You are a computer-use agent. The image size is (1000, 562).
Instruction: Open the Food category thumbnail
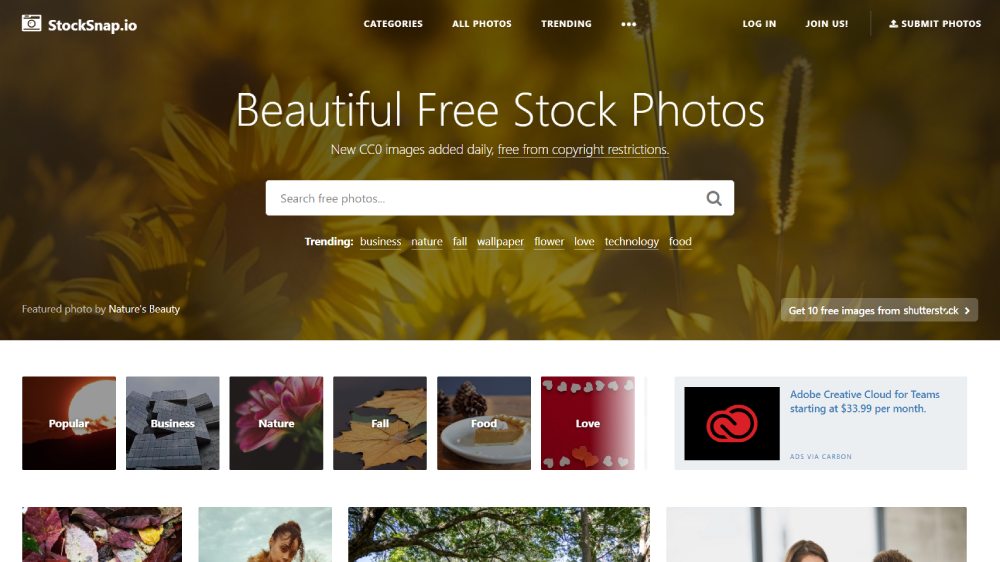click(484, 423)
